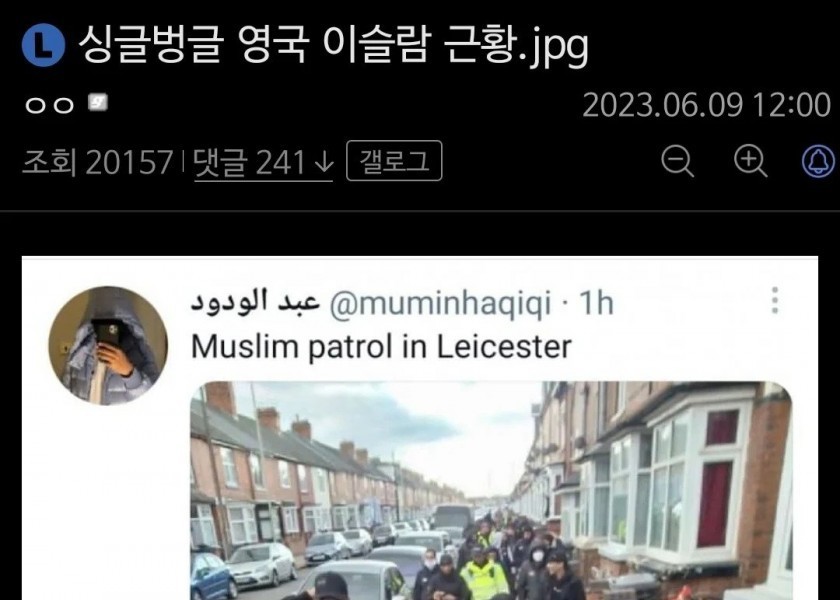
Task: Tap the post title 싱글벙글 영국 이슬람 근황.jpg
Action: [x=333, y=47]
